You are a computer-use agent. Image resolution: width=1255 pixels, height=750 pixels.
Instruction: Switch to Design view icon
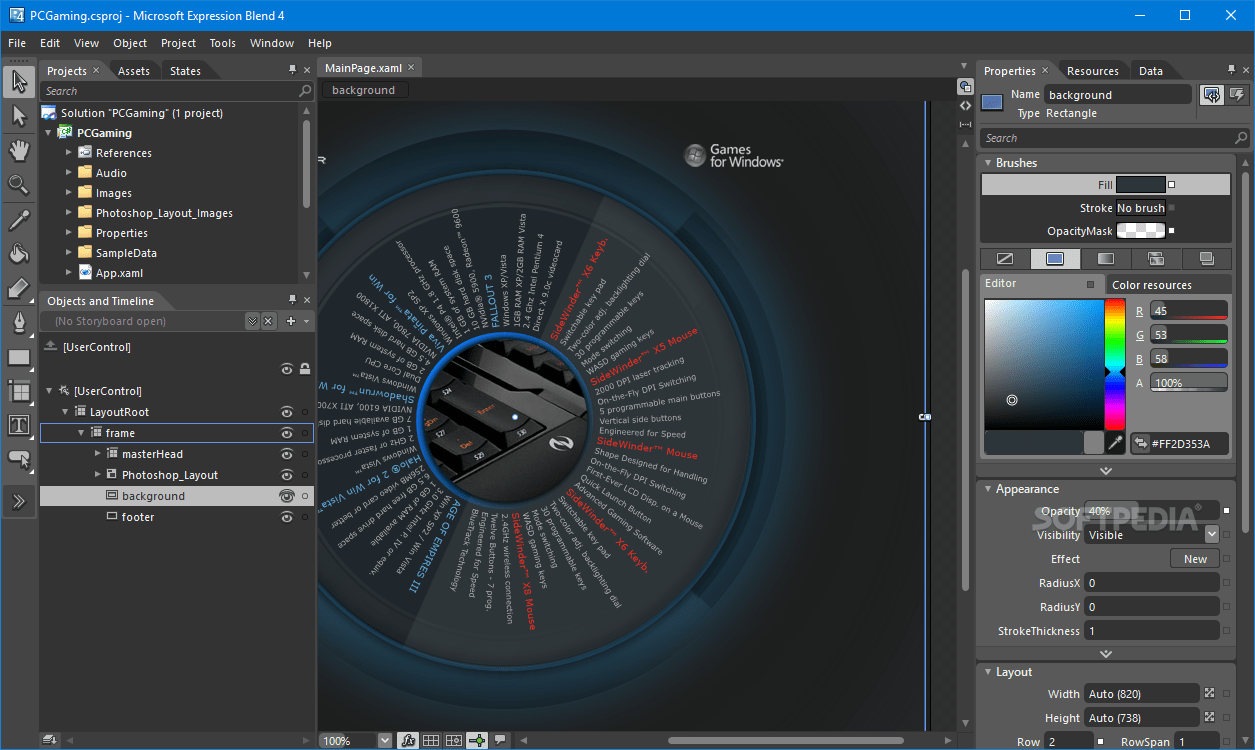965,87
